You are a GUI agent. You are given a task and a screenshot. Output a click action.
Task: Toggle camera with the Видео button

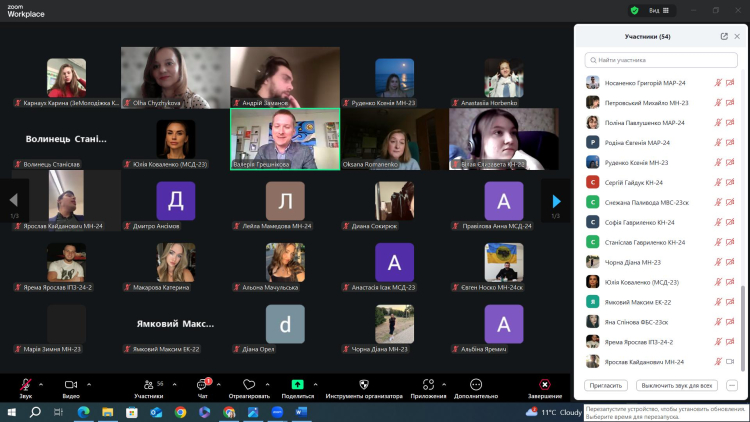pyautogui.click(x=71, y=385)
